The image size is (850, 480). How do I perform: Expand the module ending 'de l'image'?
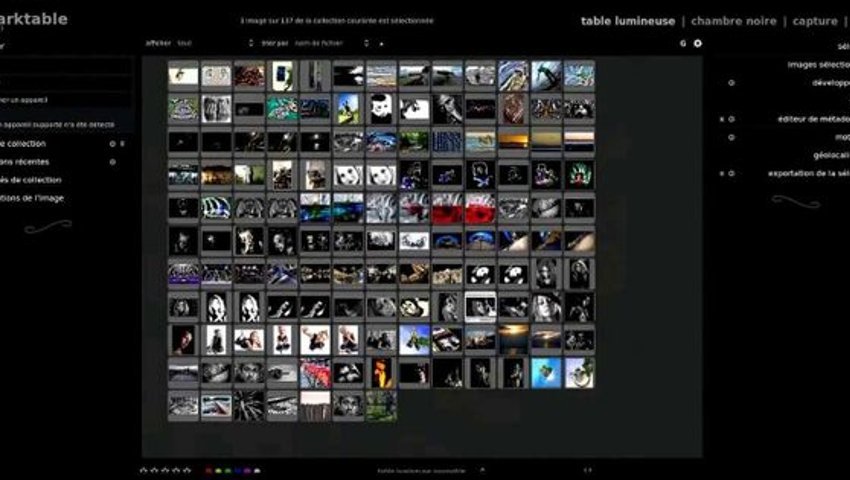[31, 198]
